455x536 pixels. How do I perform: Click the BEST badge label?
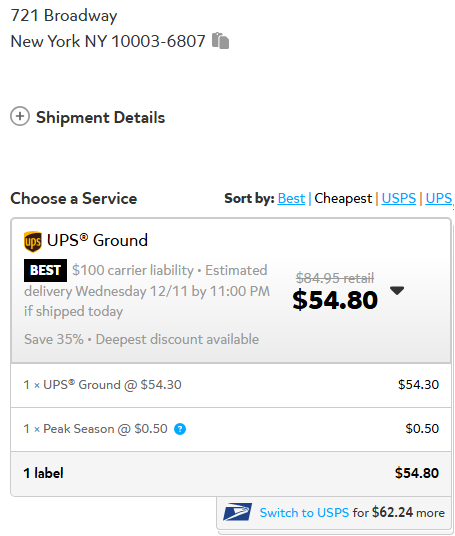tap(45, 270)
